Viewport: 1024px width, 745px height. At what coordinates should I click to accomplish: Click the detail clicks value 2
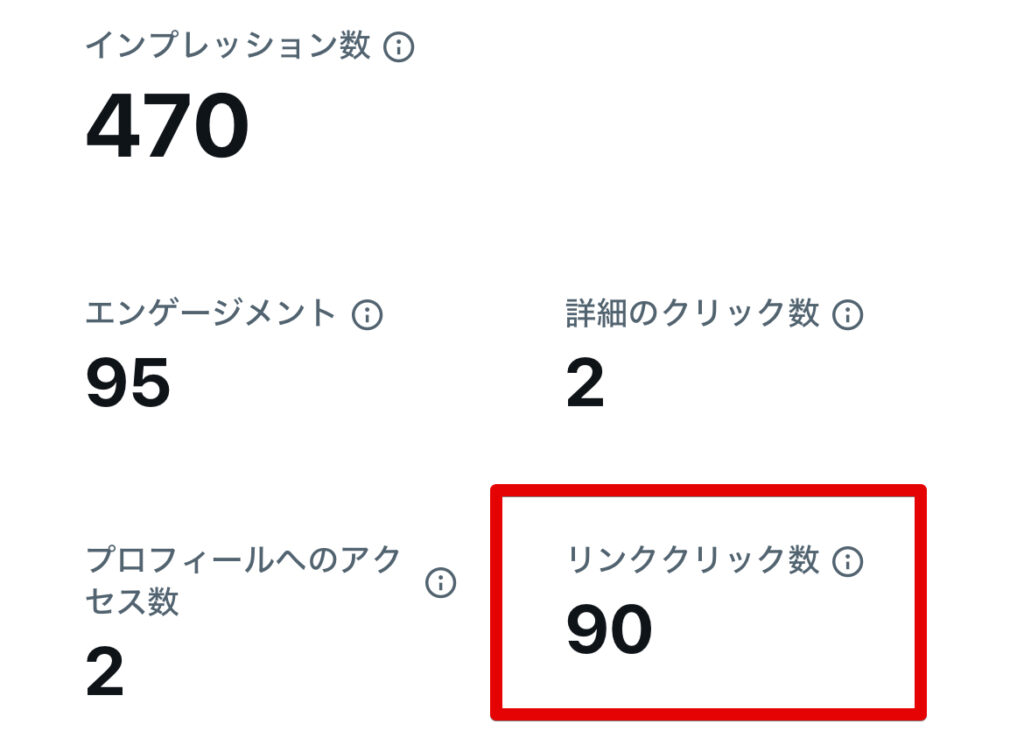[x=585, y=384]
